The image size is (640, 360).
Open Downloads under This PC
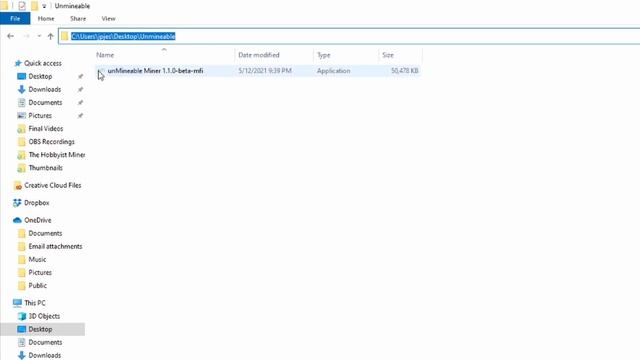(44, 355)
